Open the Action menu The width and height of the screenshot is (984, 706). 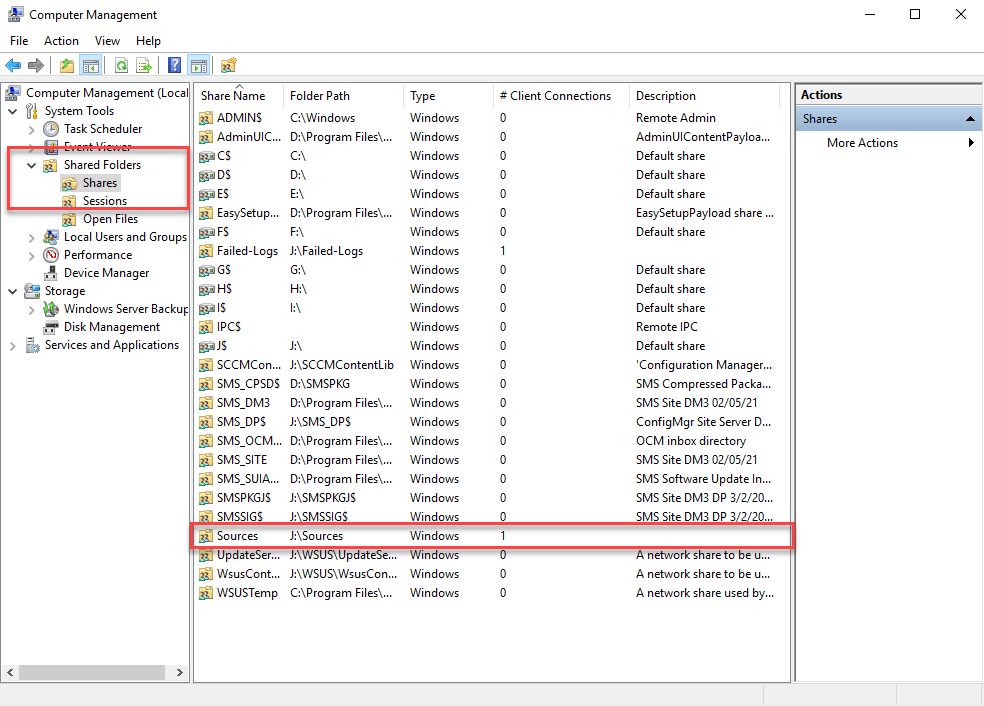[61, 41]
